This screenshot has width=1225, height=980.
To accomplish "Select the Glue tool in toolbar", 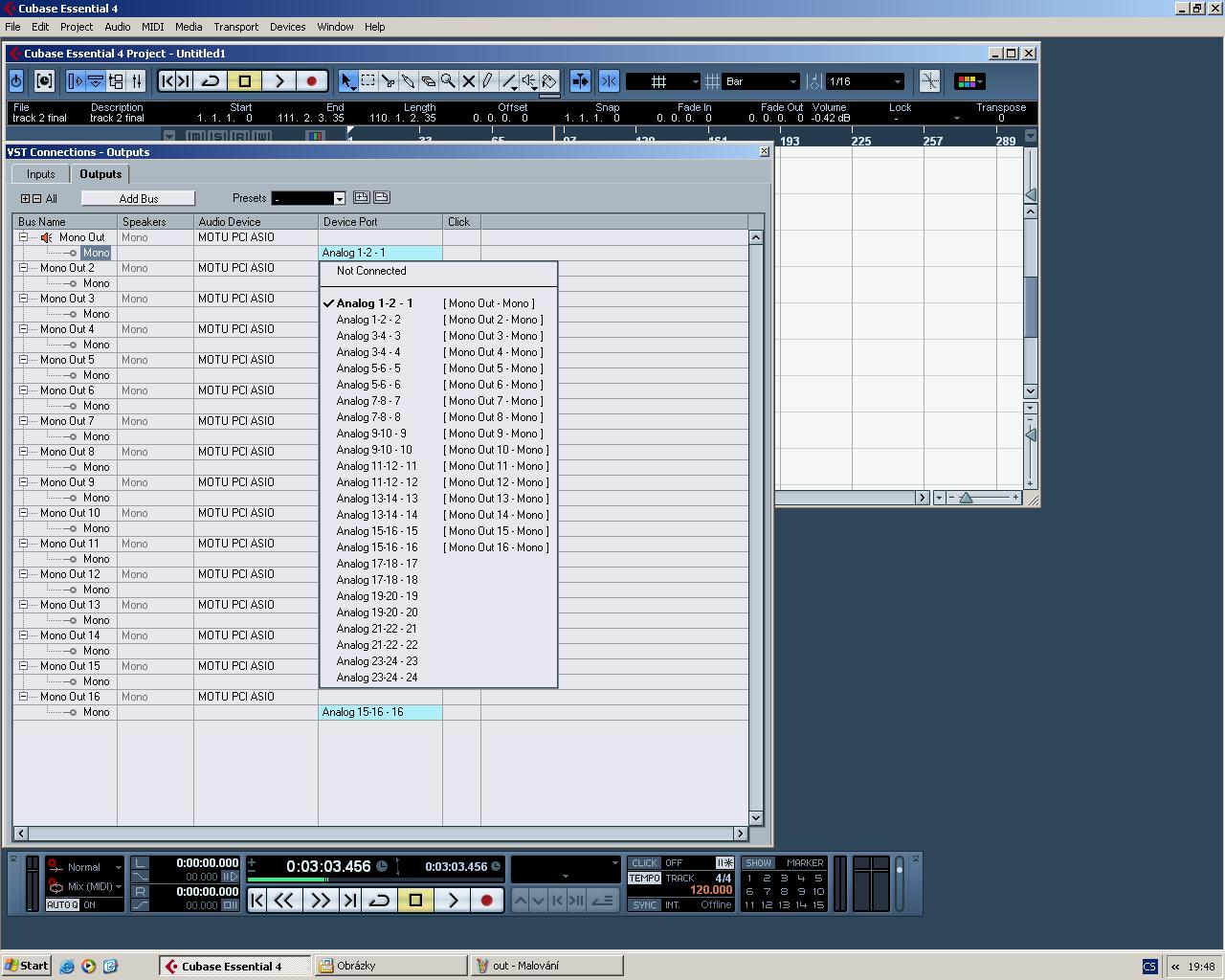I will (x=408, y=81).
